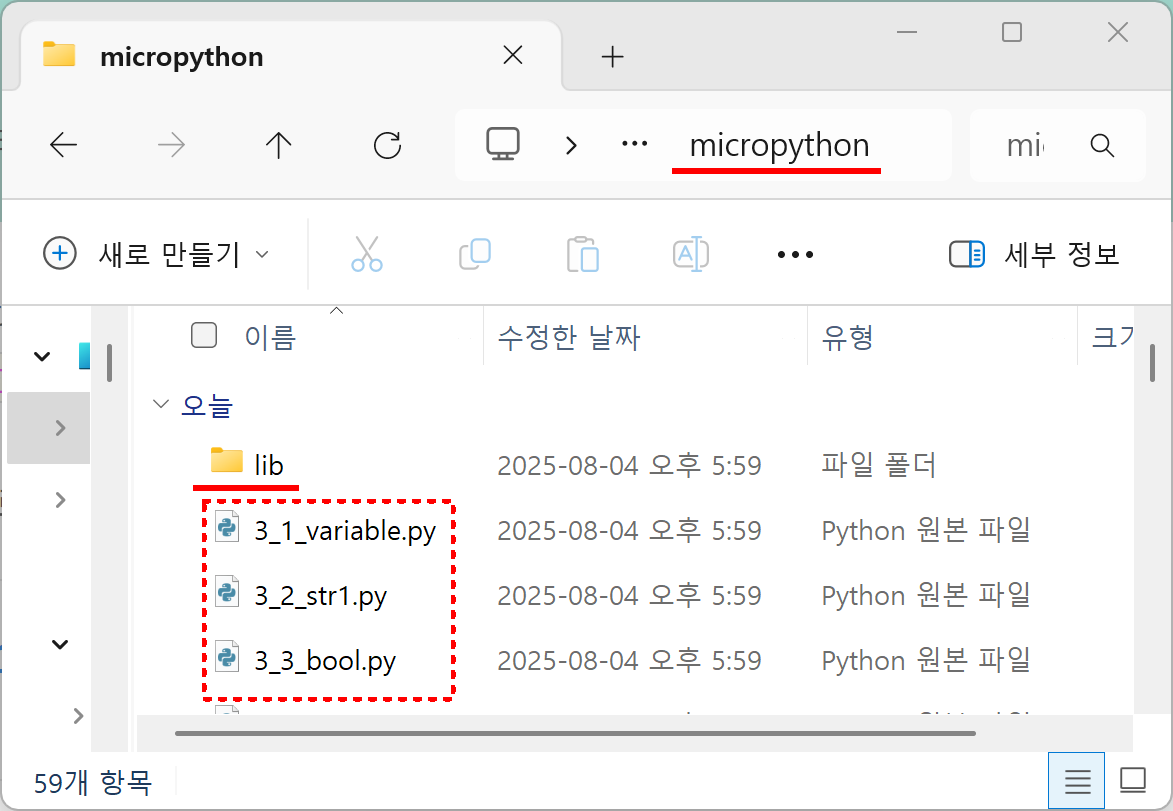1173x811 pixels.
Task: Toggle the 세부 정보 details pane
Action: coord(1034,254)
